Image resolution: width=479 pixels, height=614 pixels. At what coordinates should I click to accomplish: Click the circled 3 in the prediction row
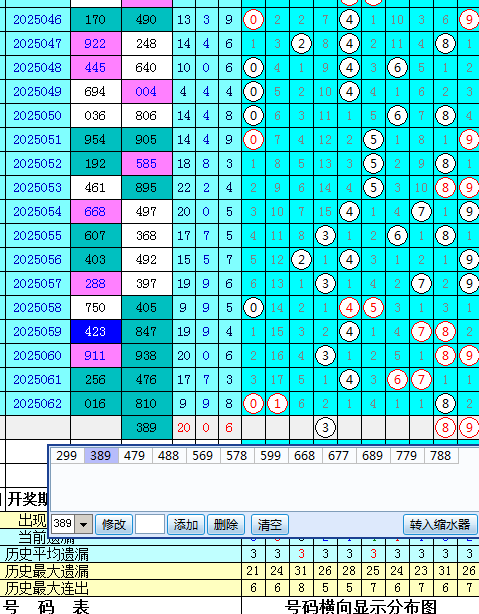coord(325,428)
